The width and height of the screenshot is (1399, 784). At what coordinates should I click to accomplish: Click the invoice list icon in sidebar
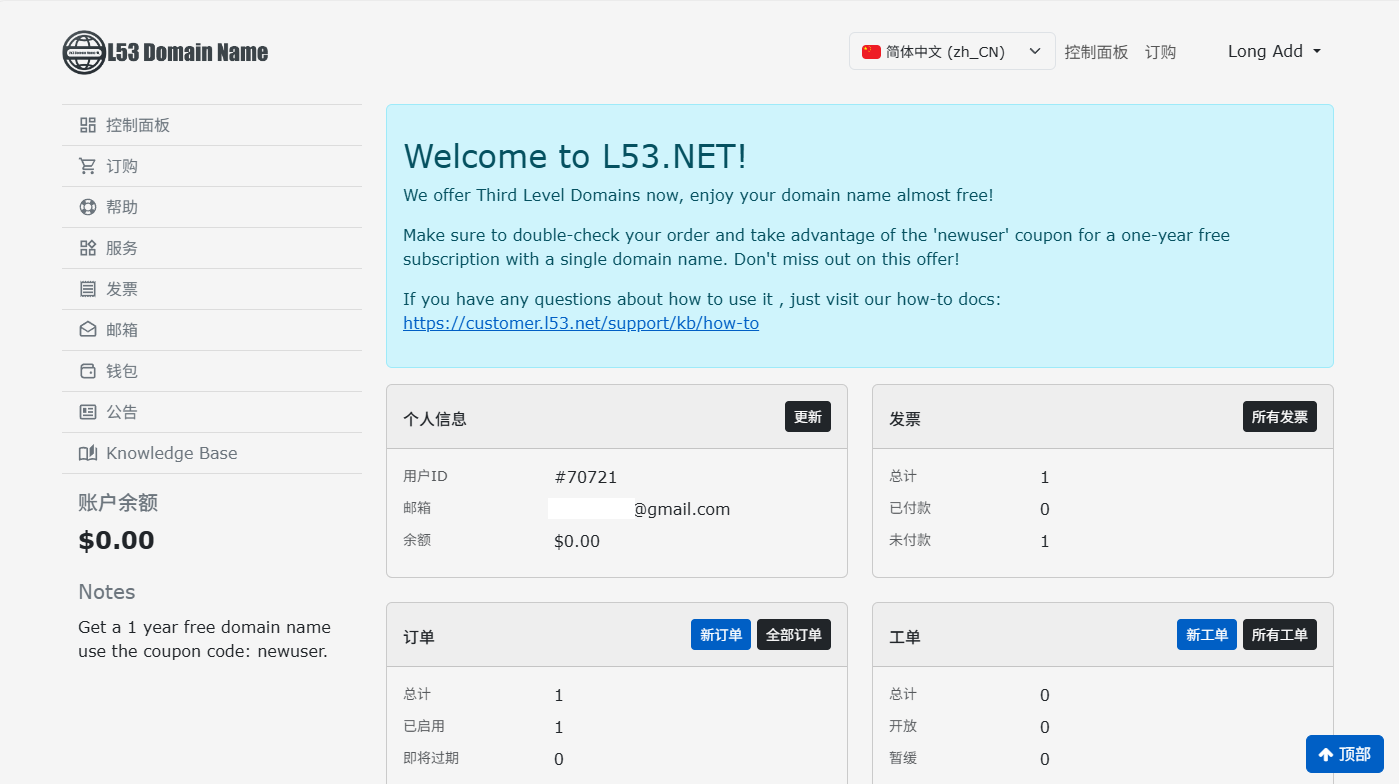point(88,289)
